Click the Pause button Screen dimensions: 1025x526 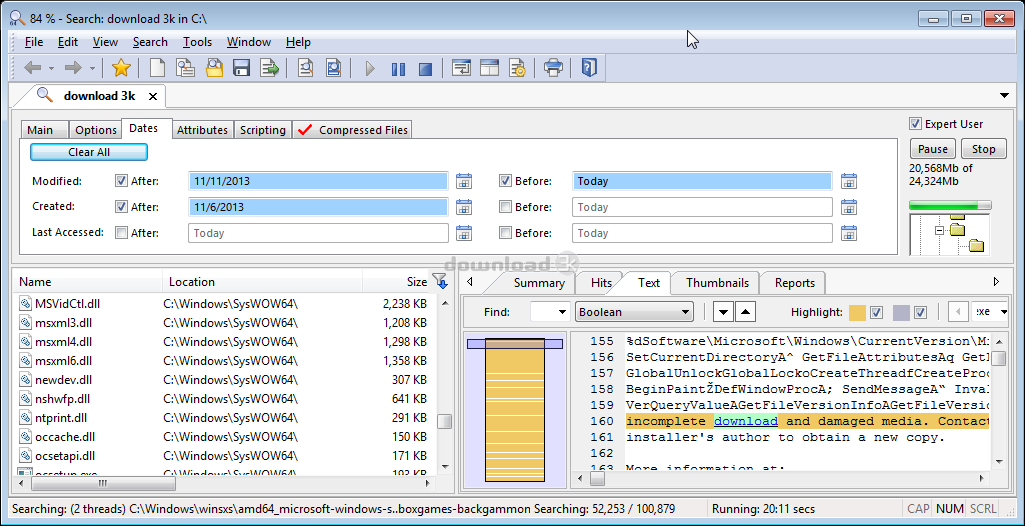point(933,149)
